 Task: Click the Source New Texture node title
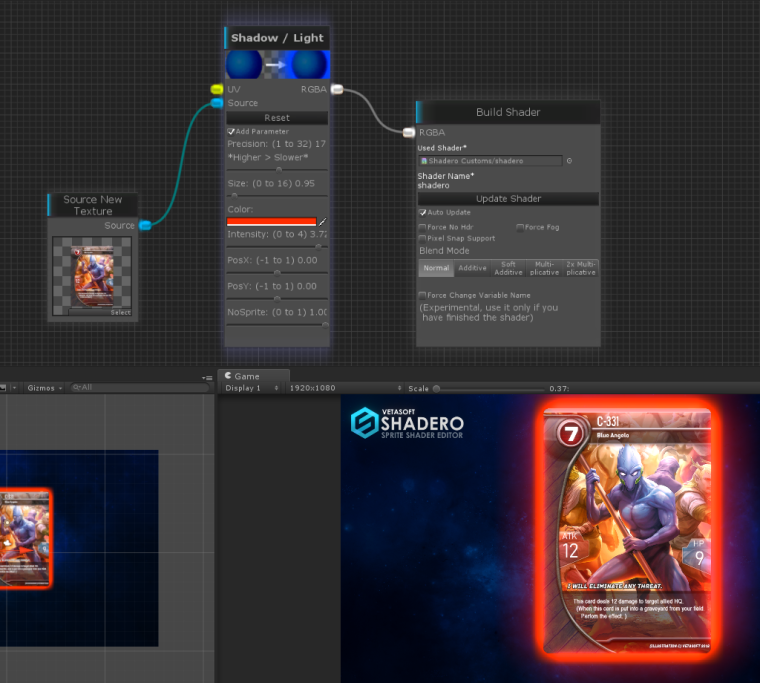(x=93, y=205)
